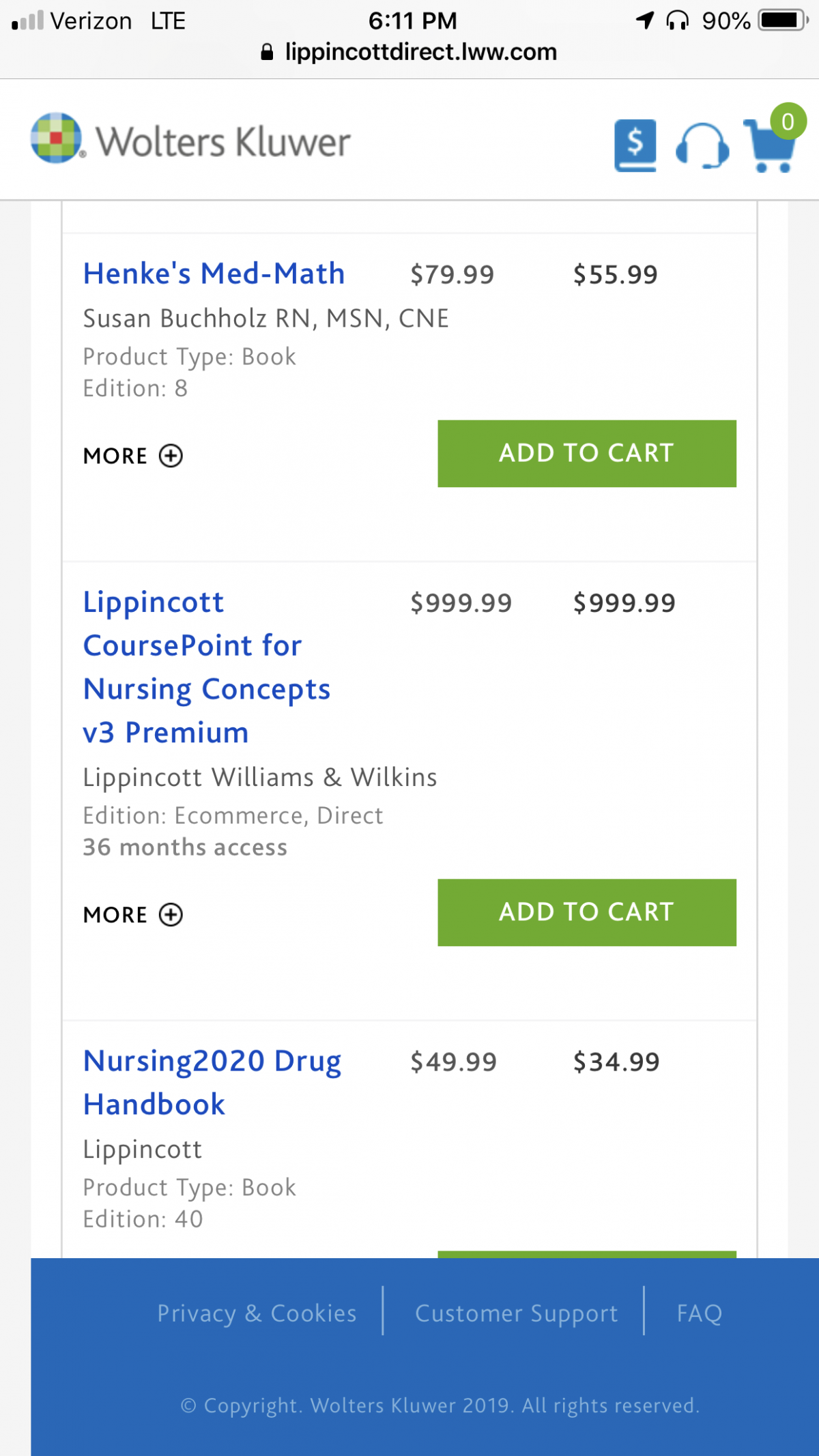Screen dimensions: 819x1456
Task: Open Nursing2020 Drug Handbook link
Action: click(x=212, y=1083)
